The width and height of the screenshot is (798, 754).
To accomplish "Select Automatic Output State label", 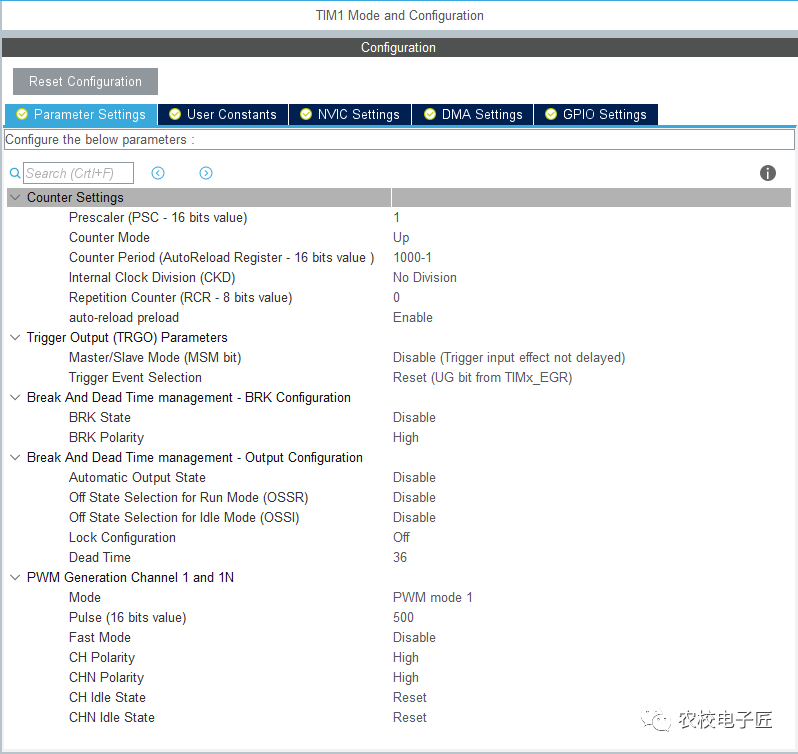I will [x=137, y=478].
